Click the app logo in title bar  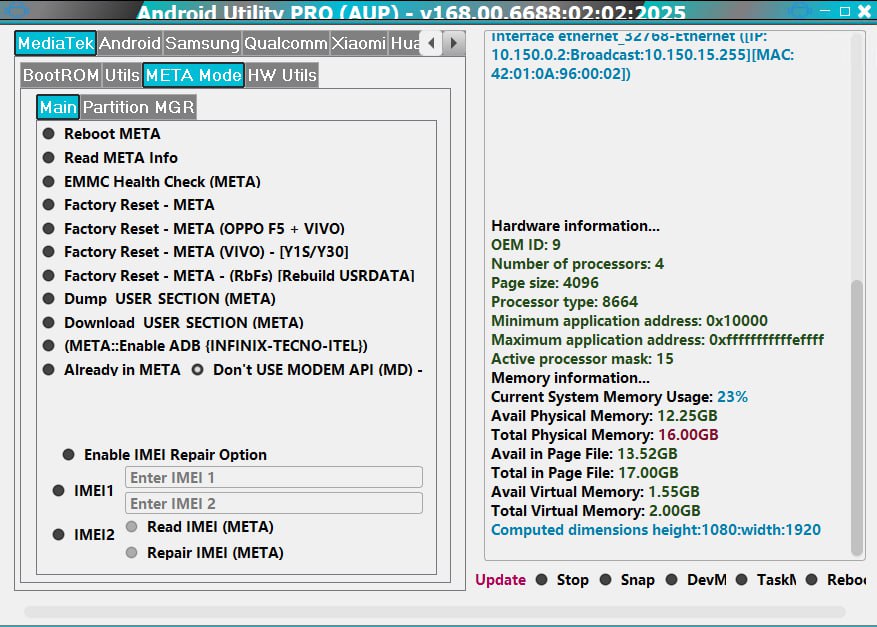(x=17, y=10)
